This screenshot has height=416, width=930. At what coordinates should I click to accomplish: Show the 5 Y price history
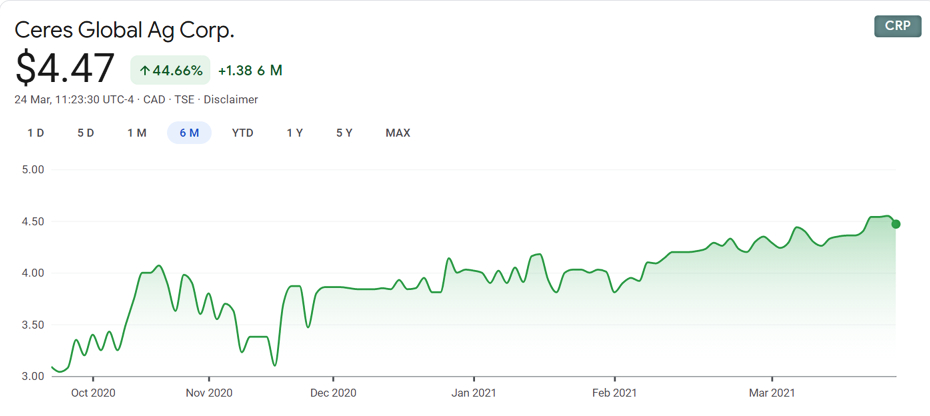[x=344, y=133]
